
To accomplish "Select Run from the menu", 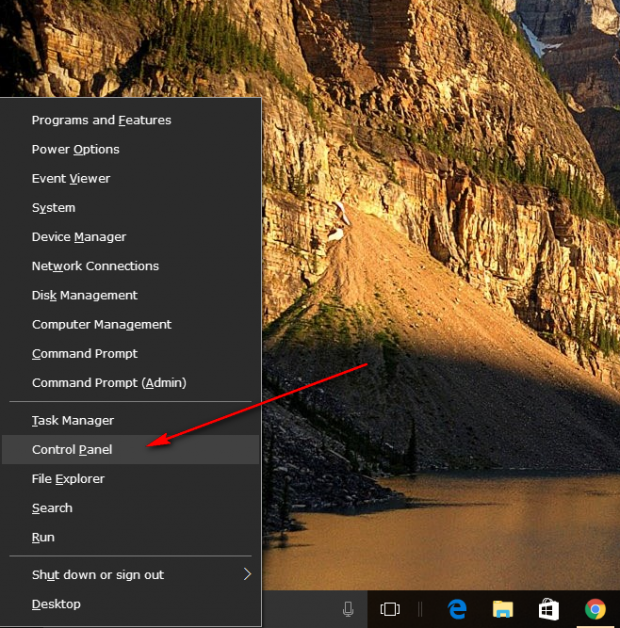I will 43,537.
